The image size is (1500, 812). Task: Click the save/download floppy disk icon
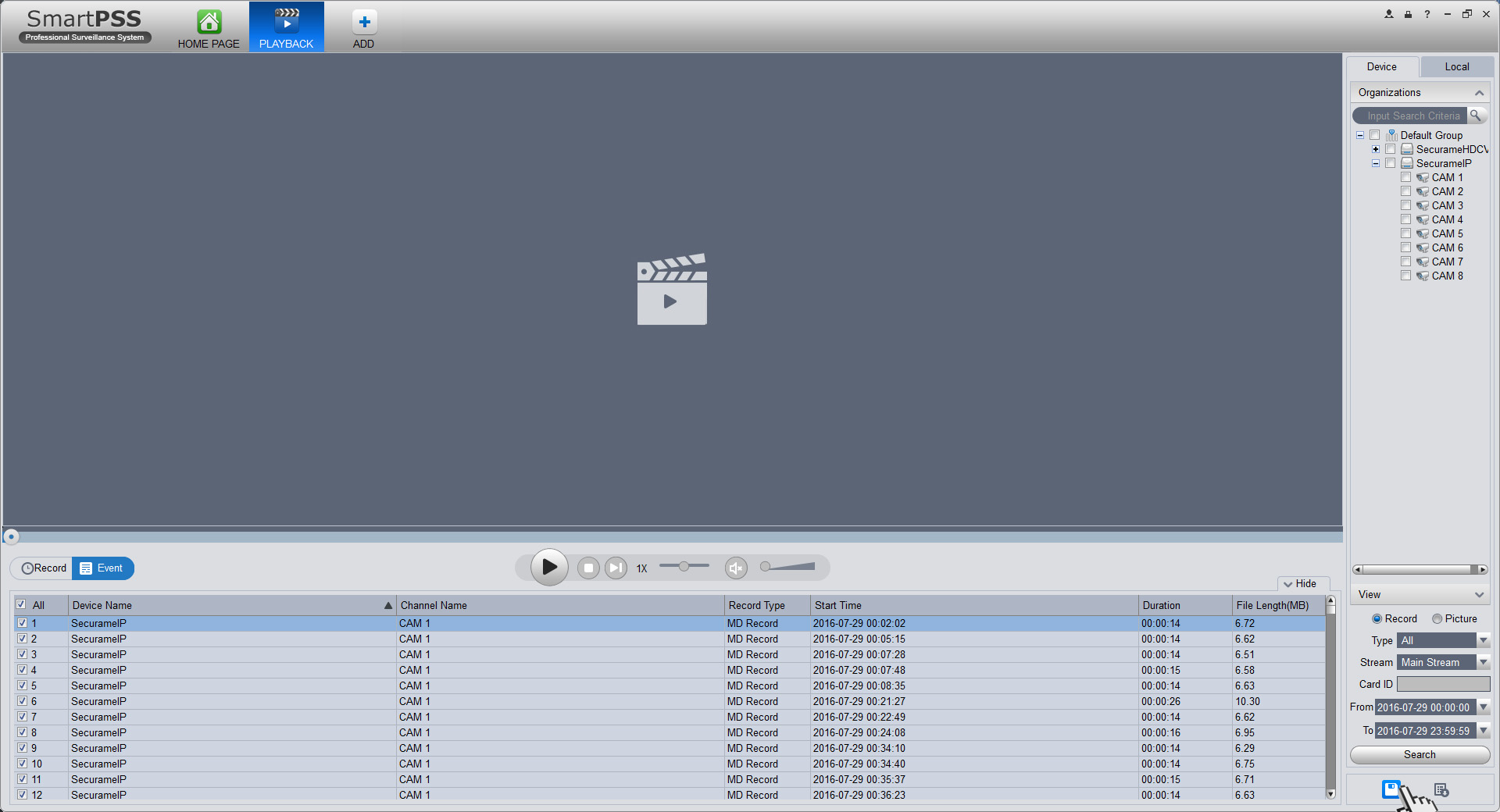coord(1391,789)
